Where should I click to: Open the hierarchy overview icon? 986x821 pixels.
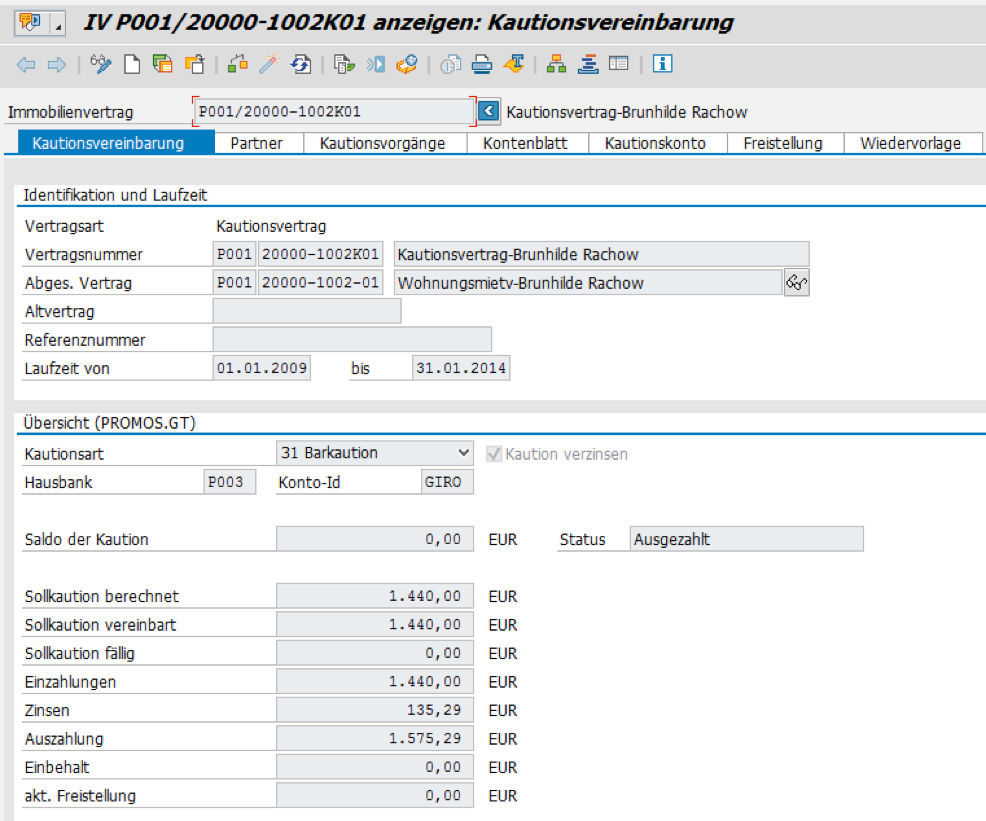[x=555, y=64]
